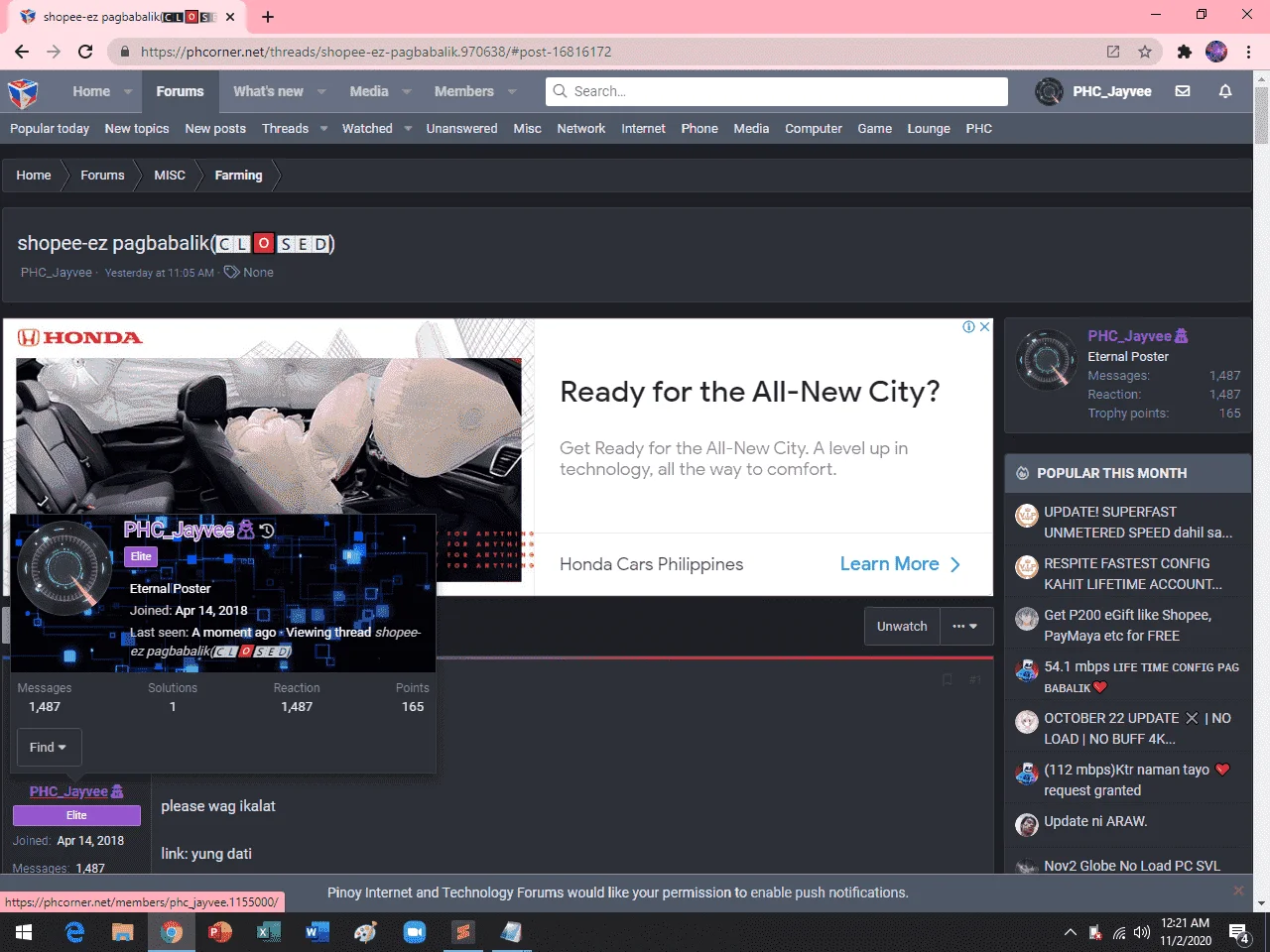
Task: Open the Lounge section link
Action: (929, 129)
